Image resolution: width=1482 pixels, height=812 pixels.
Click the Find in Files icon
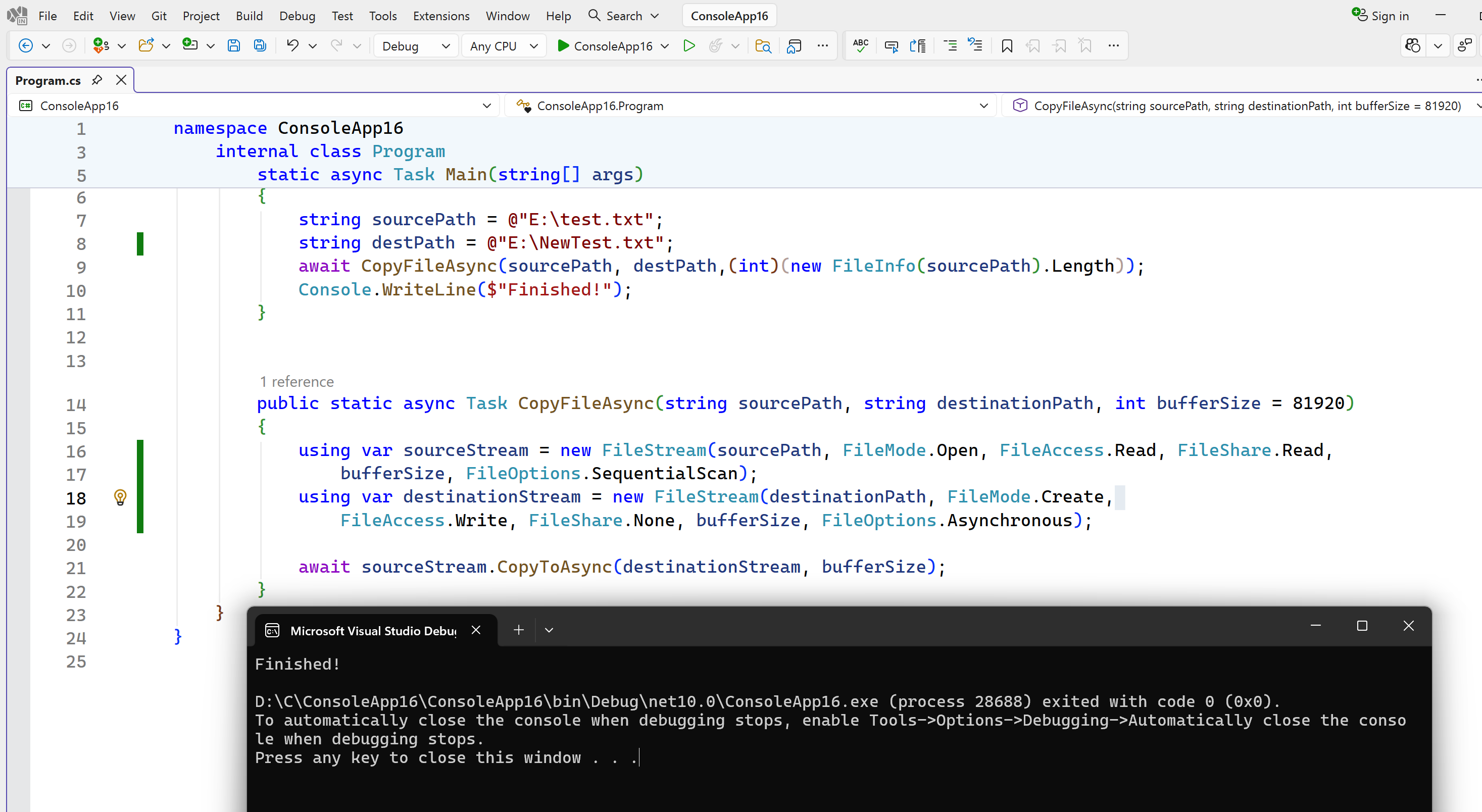point(763,46)
